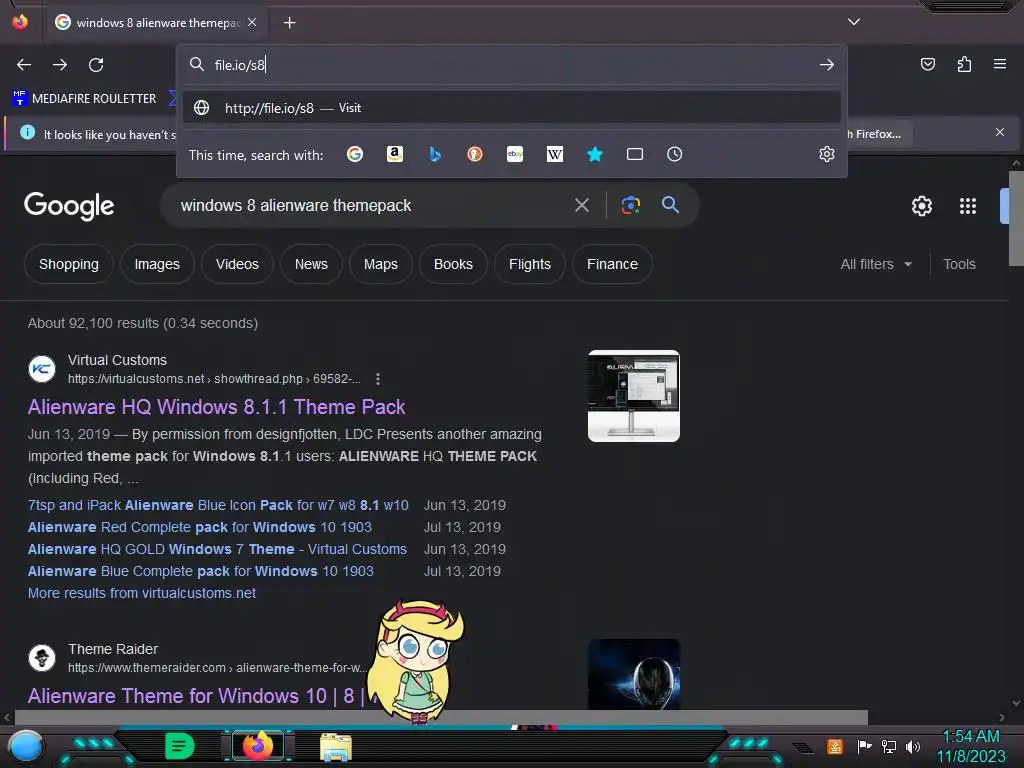Expand the list all tabs chevron
The image size is (1024, 768).
point(854,22)
